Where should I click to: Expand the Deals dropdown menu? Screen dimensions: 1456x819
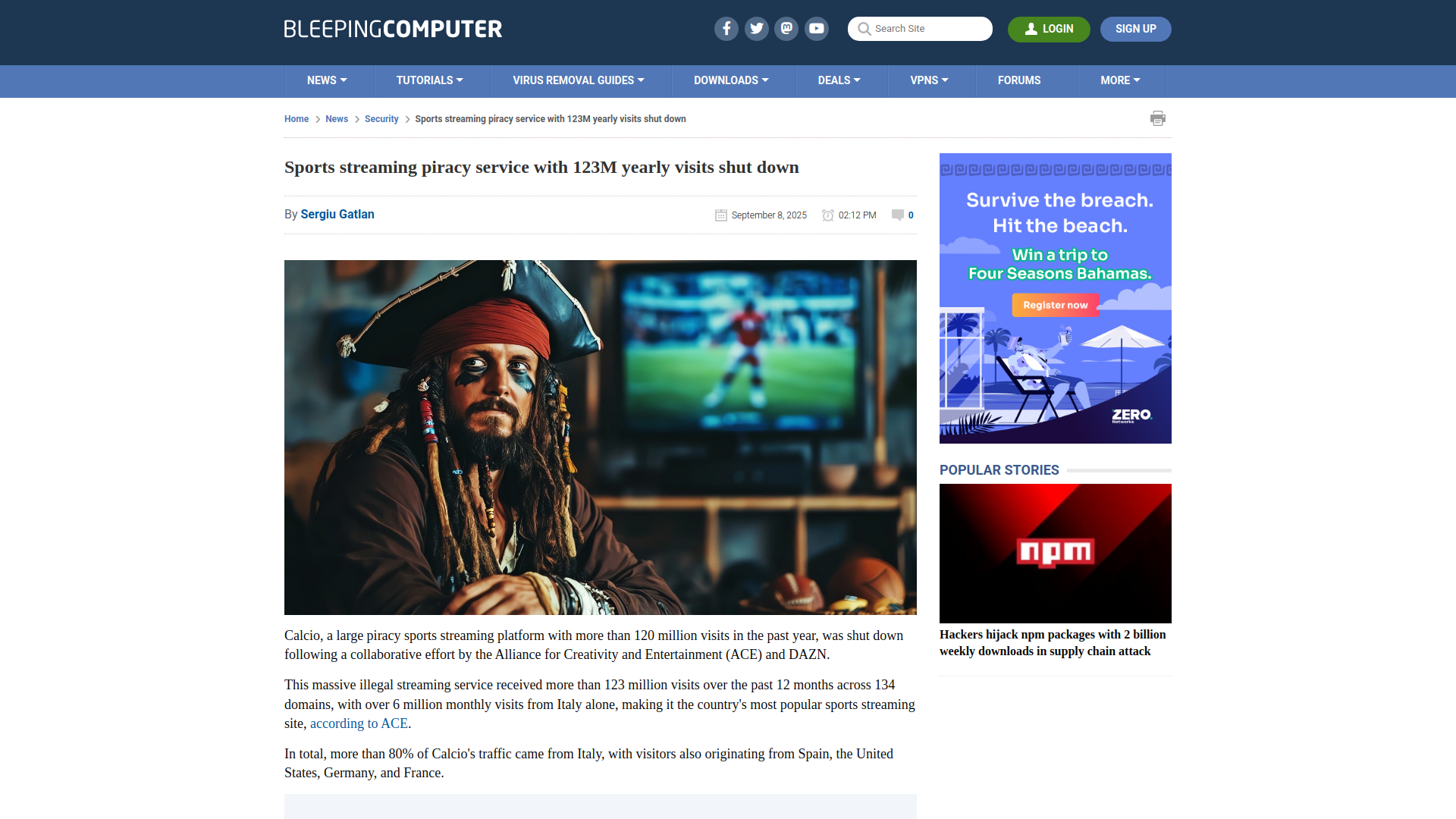[x=839, y=80]
